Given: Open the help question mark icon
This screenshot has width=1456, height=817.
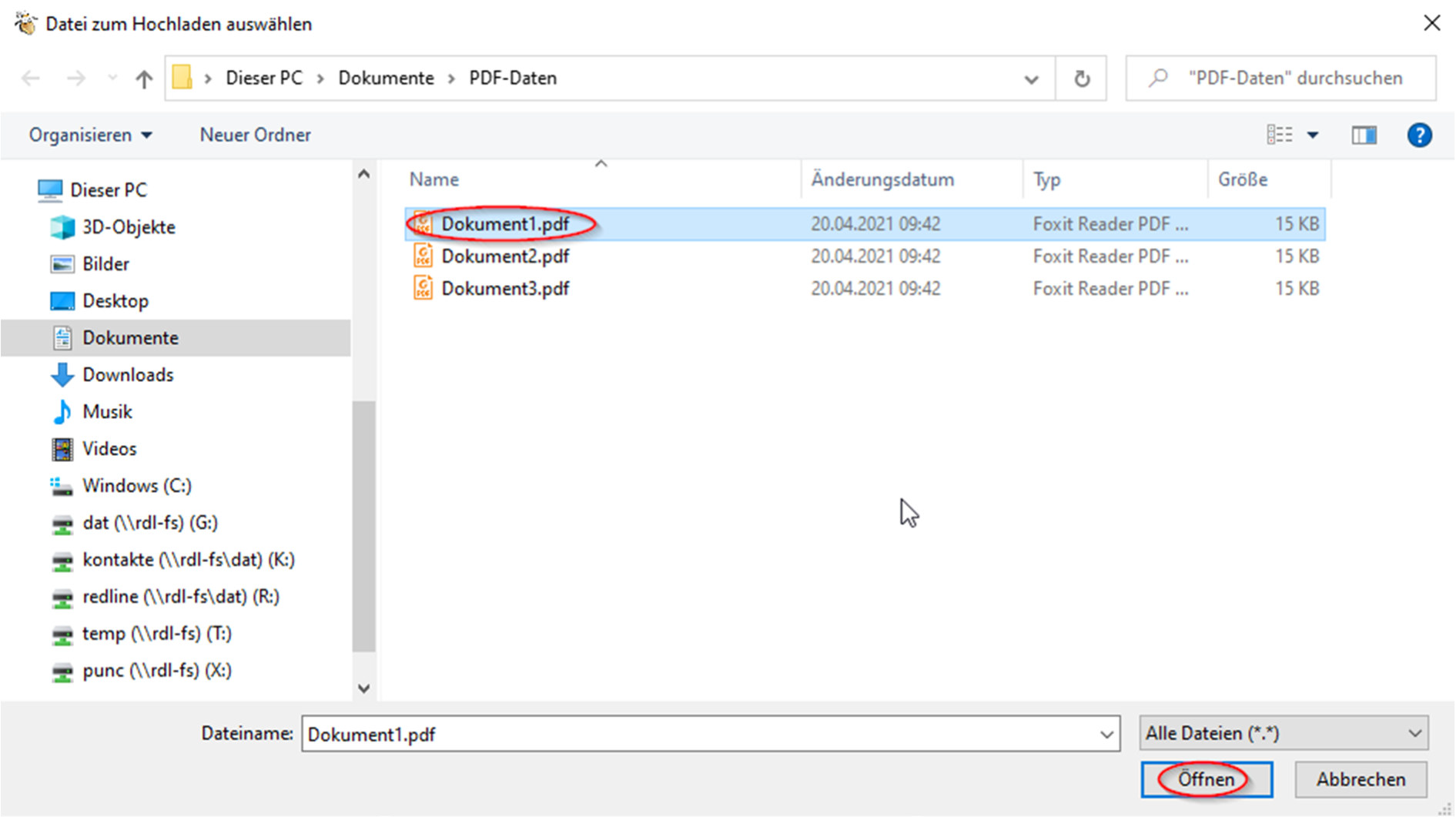Looking at the screenshot, I should click(x=1418, y=136).
